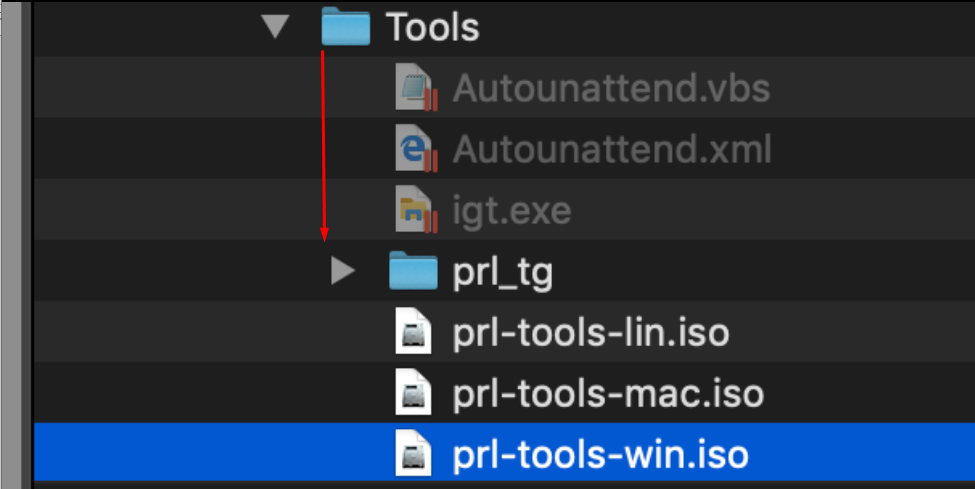Click the Autounattend.vbs script file icon
Screen dimensions: 975x489
[415, 89]
